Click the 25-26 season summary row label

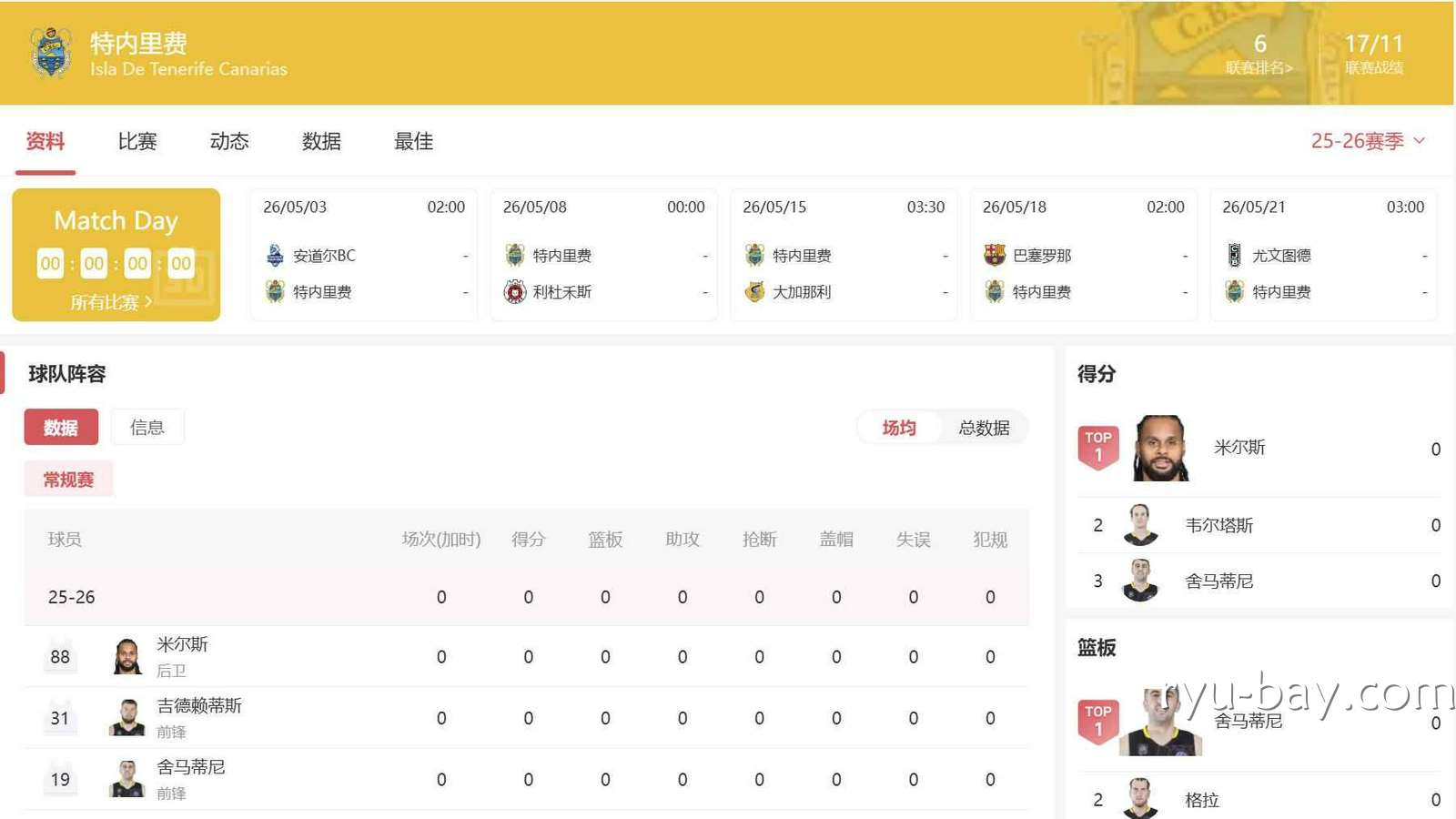pos(72,597)
